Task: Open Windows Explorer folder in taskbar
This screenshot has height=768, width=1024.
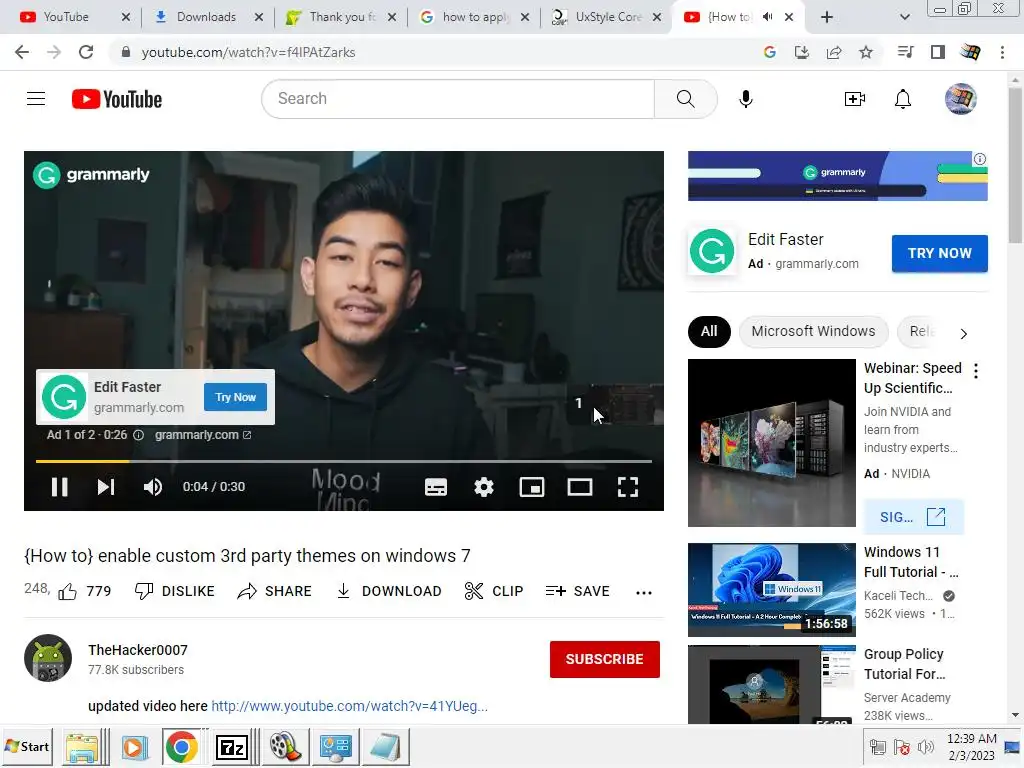Action: click(82, 747)
